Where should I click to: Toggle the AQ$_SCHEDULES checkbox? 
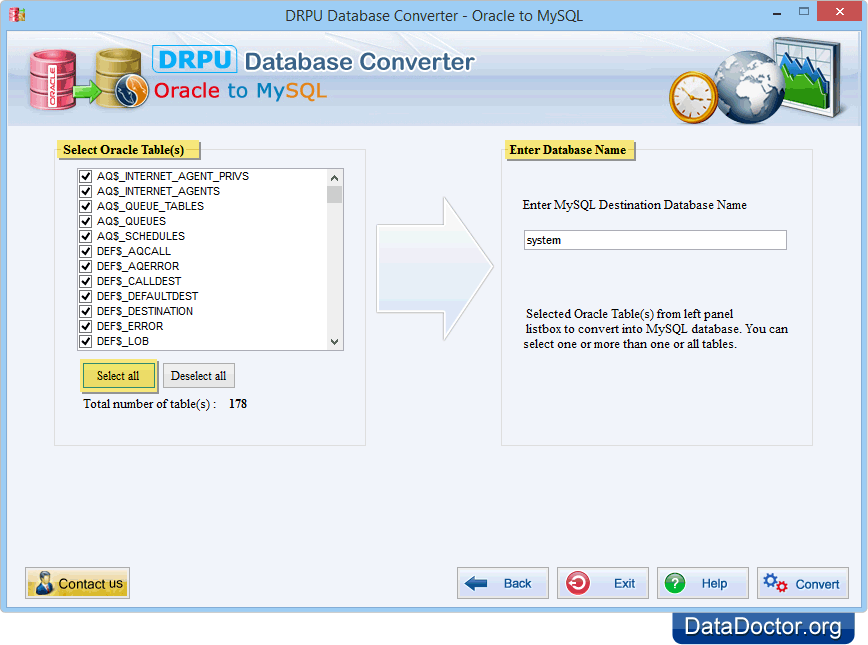(85, 236)
